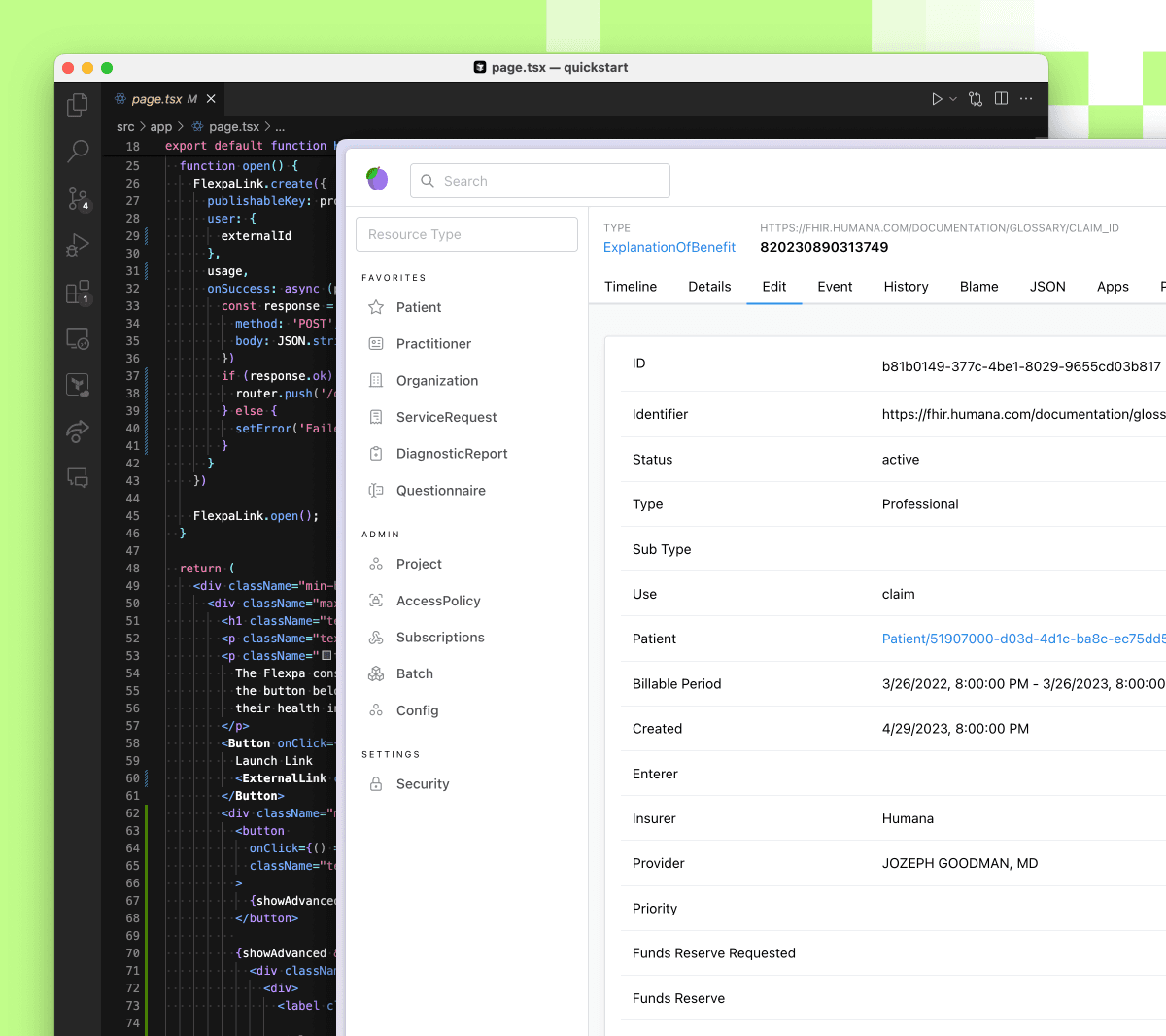The image size is (1166, 1036).
Task: Click the Batch boxes icon
Action: pos(376,673)
